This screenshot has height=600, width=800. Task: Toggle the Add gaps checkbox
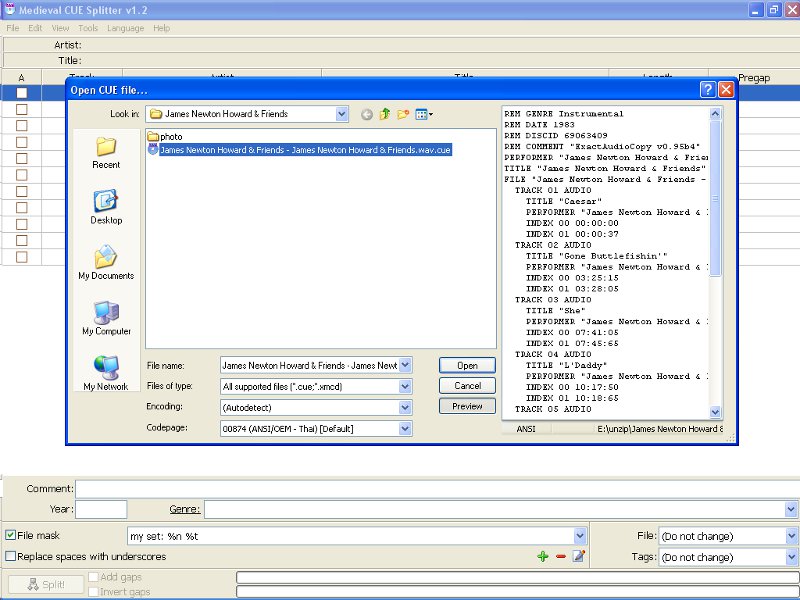(x=93, y=577)
